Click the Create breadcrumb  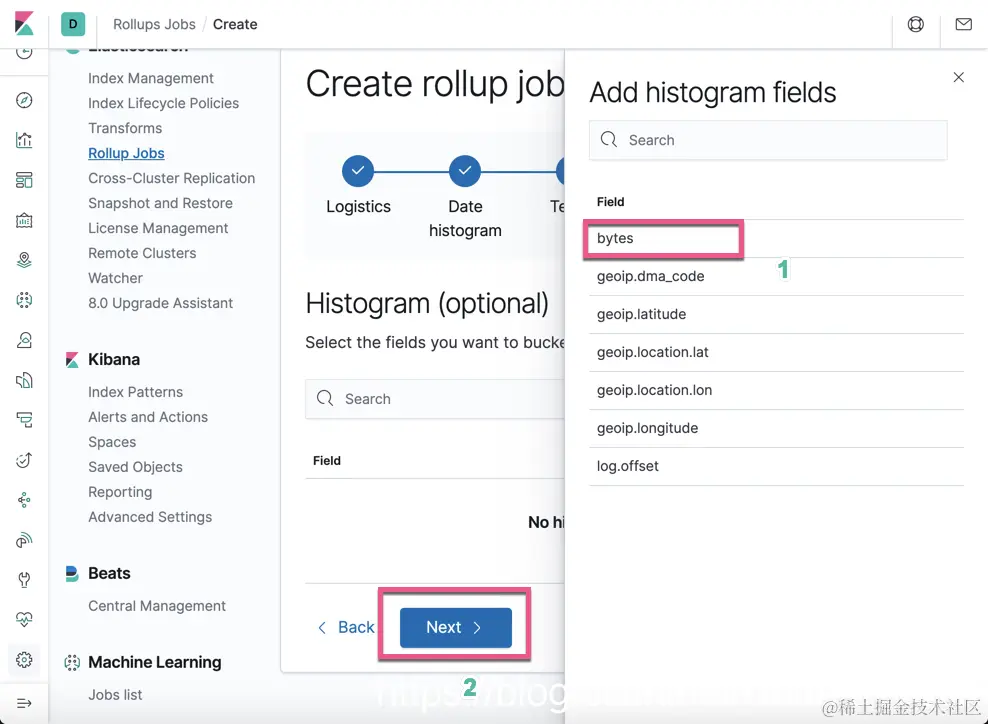[235, 24]
